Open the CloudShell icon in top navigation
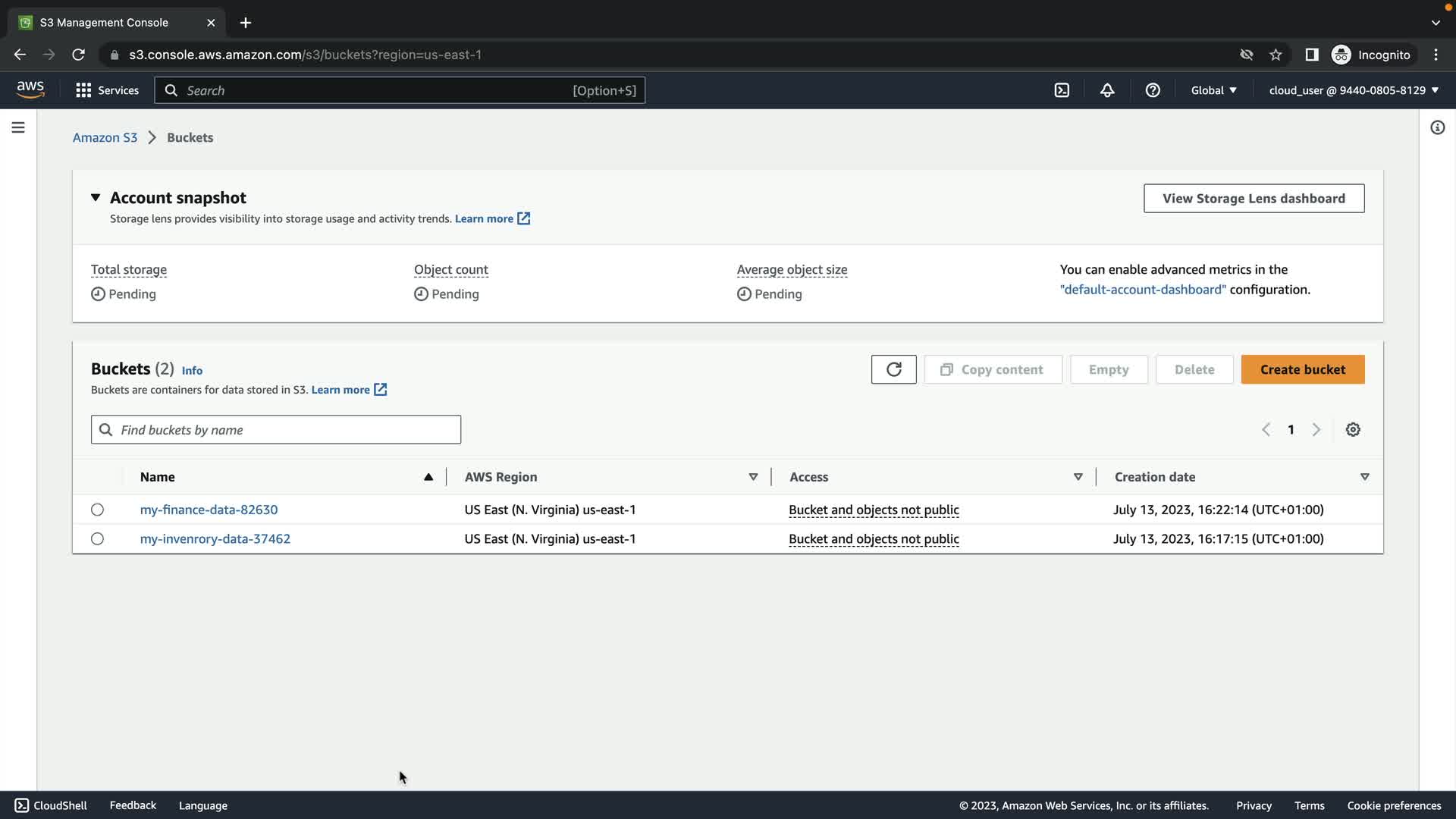1456x819 pixels. point(1062,90)
